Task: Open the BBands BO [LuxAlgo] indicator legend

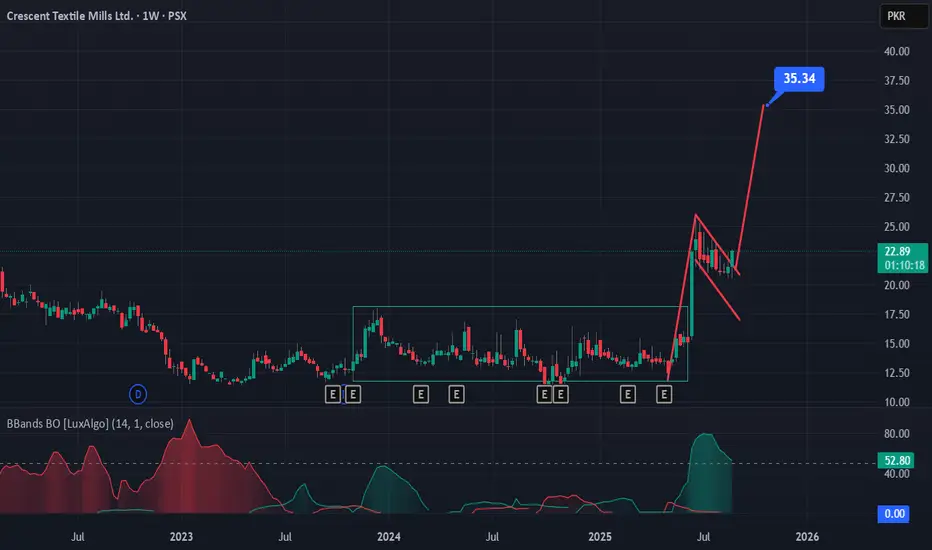Action: pyautogui.click(x=90, y=424)
